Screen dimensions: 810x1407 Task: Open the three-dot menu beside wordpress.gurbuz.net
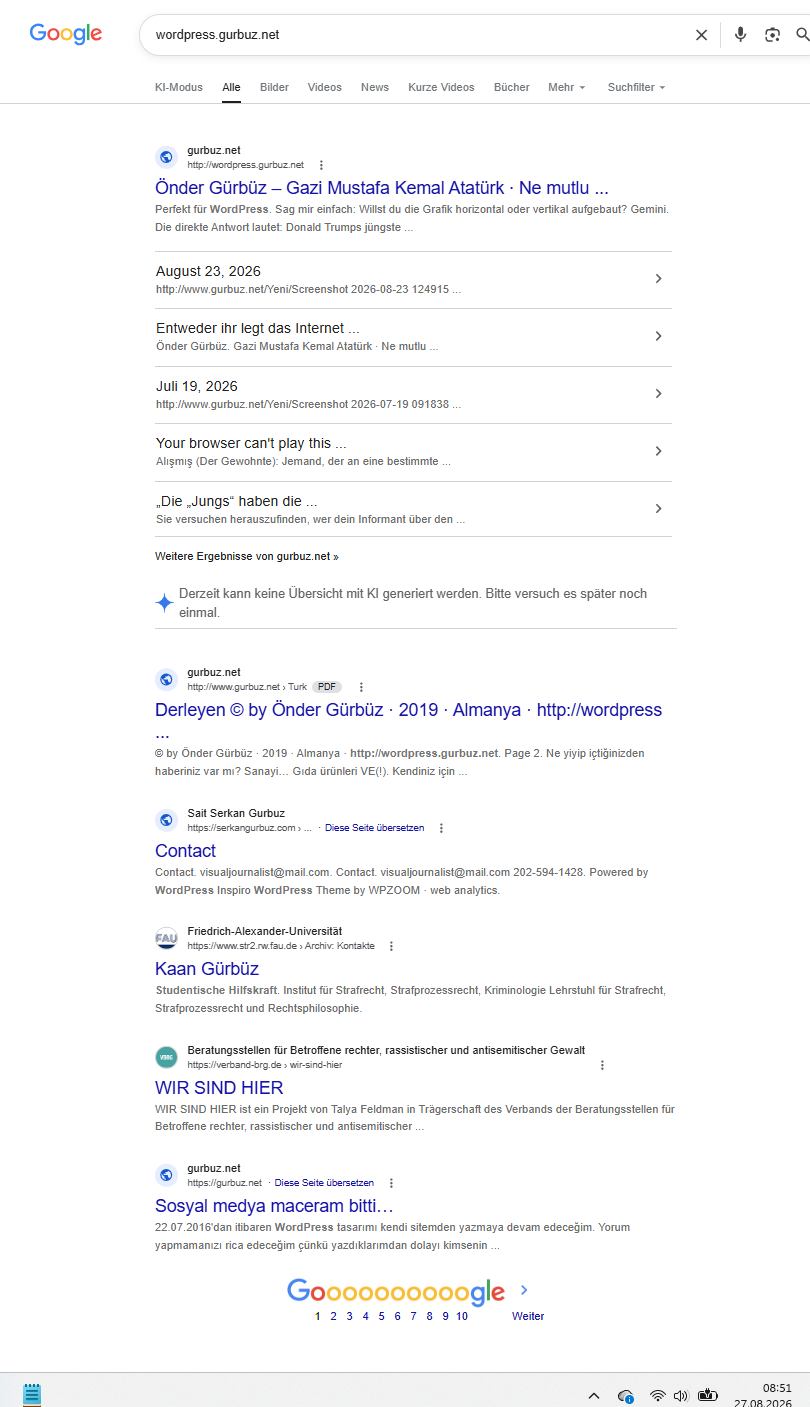click(321, 165)
